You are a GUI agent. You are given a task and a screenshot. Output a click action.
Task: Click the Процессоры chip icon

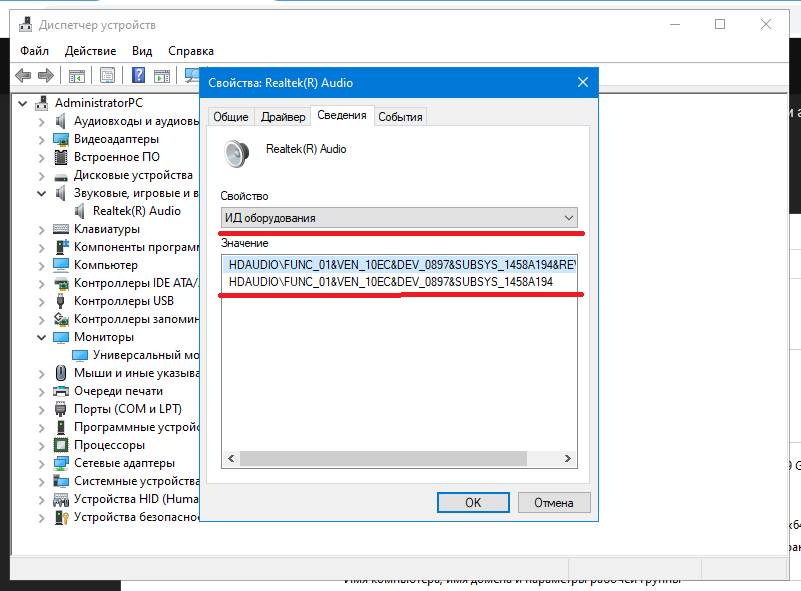point(61,445)
